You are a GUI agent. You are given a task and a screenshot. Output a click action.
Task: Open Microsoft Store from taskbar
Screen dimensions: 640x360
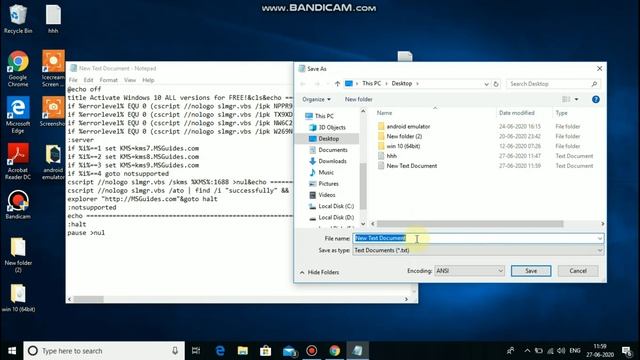pos(266,351)
